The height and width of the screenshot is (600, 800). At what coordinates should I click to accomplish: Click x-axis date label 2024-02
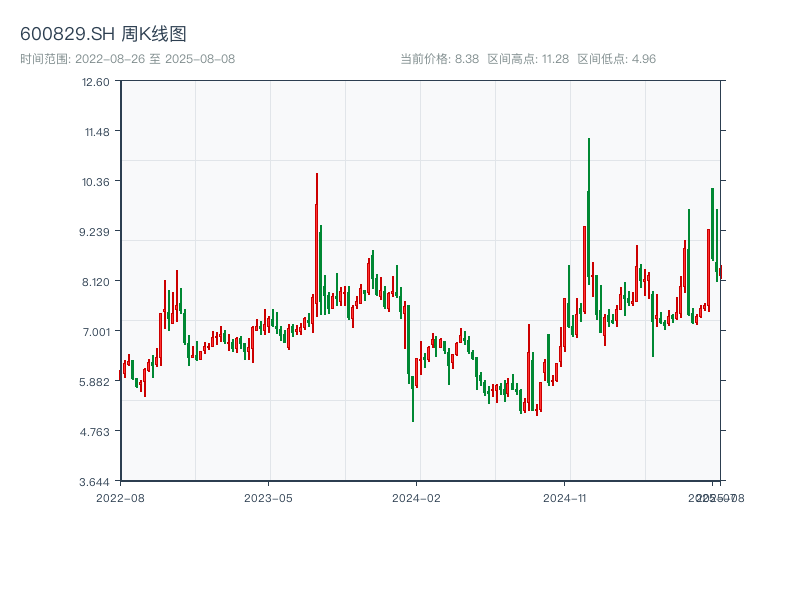point(416,498)
